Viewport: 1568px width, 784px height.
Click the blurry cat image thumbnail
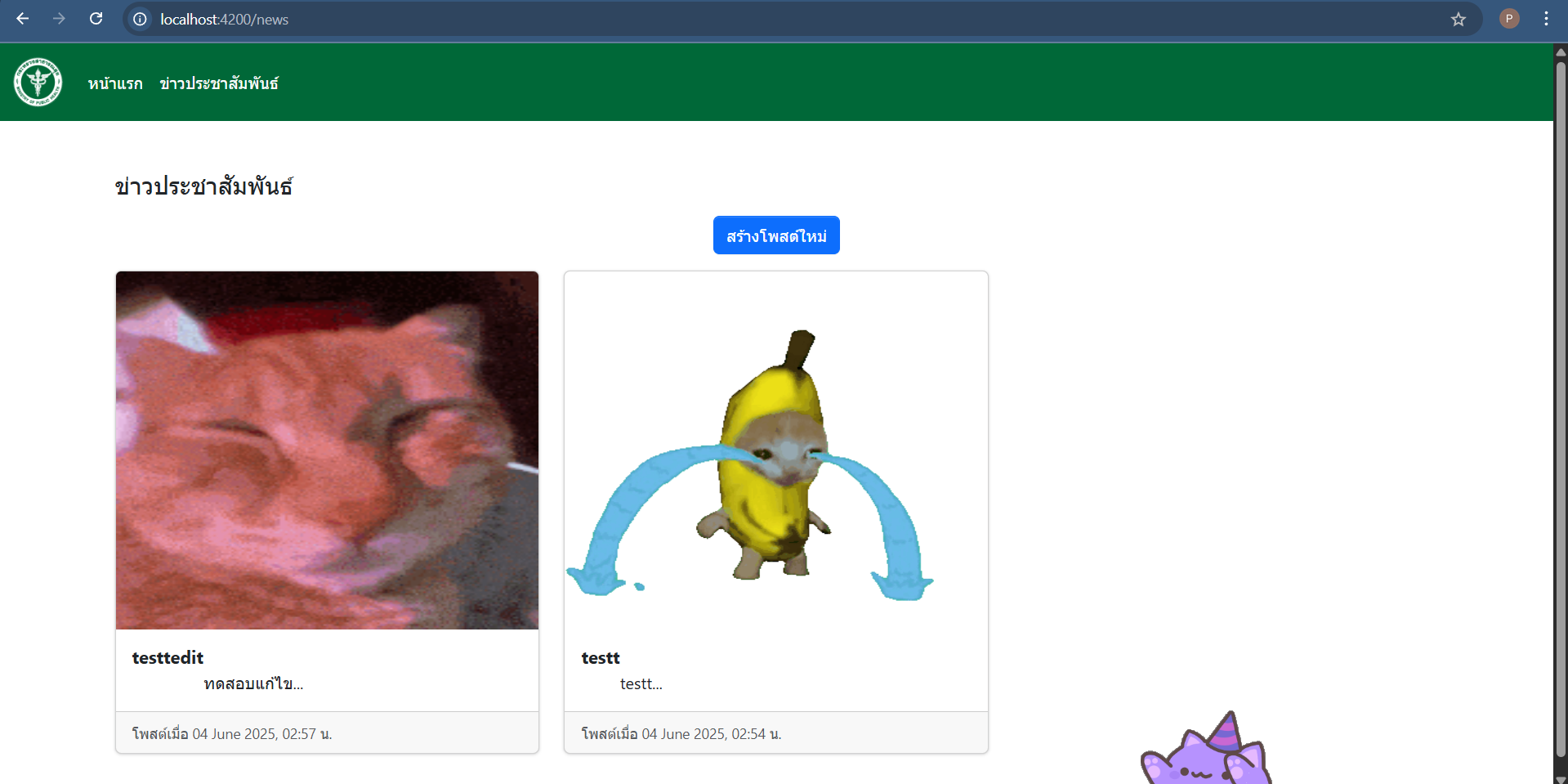click(327, 450)
